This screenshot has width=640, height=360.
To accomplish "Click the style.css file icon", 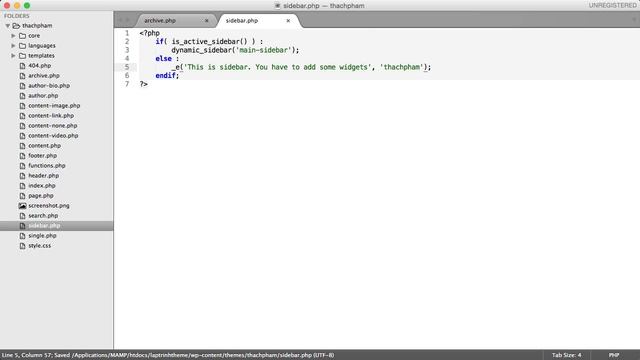I will click(x=22, y=246).
